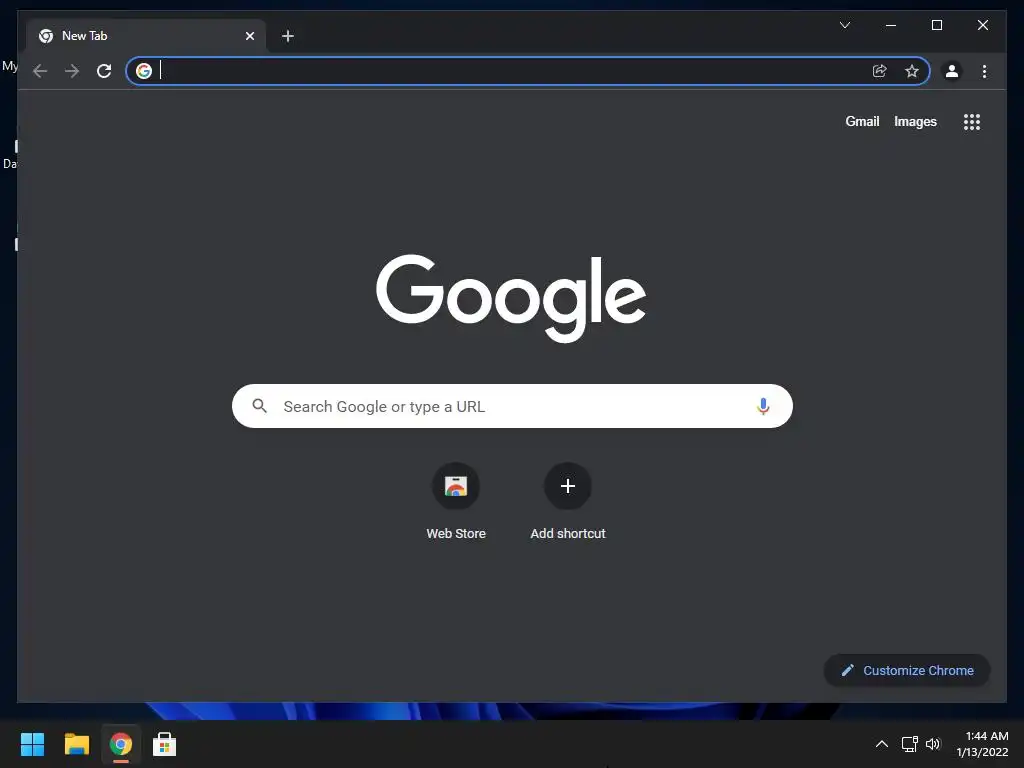Open the profile avatar menu
Image resolution: width=1024 pixels, height=768 pixels.
click(x=952, y=71)
